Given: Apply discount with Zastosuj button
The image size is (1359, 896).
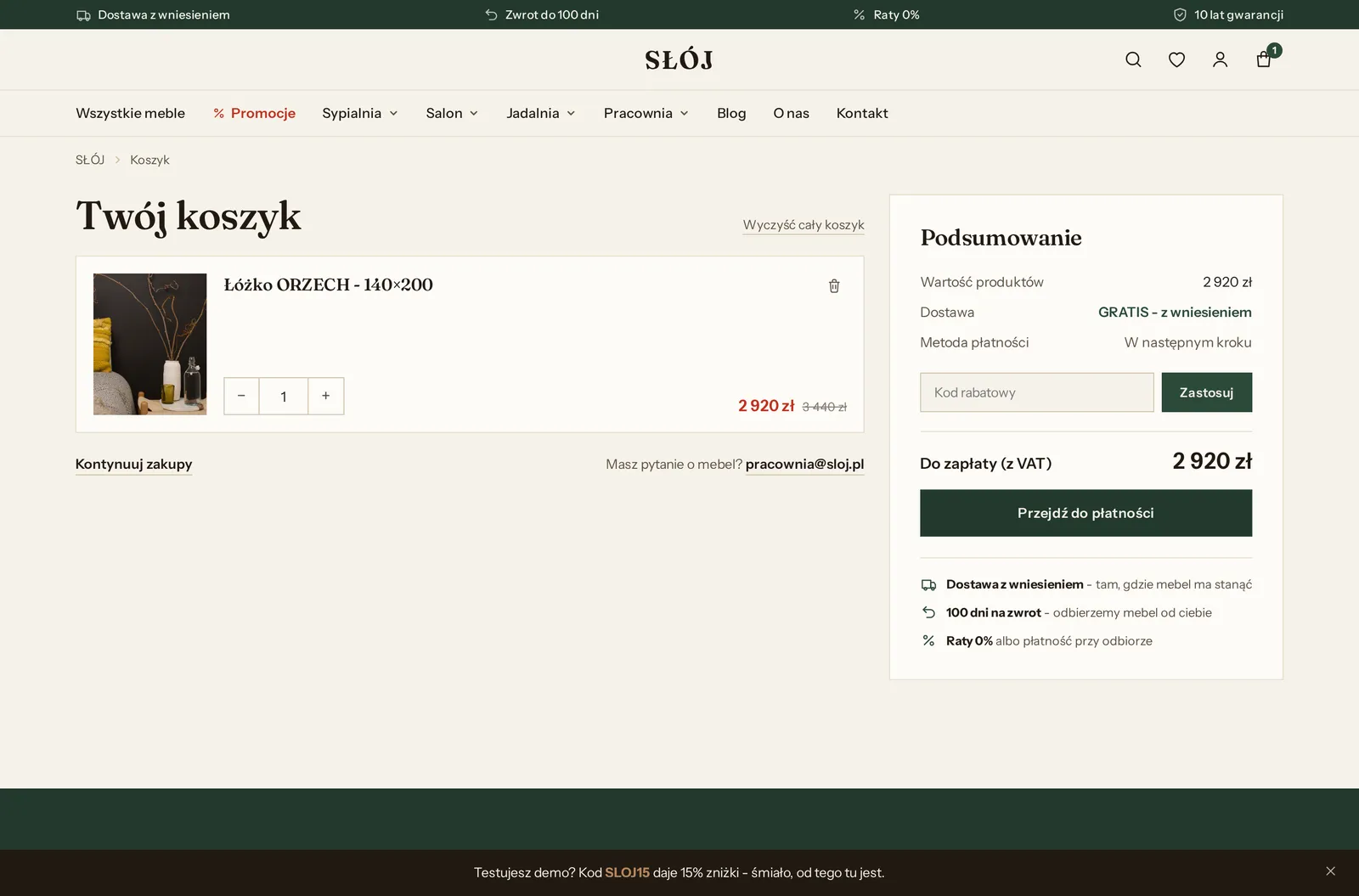Looking at the screenshot, I should [x=1206, y=392].
